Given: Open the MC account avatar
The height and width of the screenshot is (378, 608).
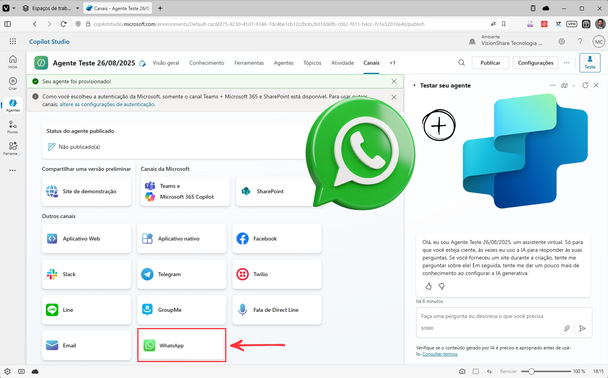Looking at the screenshot, I should pyautogui.click(x=599, y=41).
